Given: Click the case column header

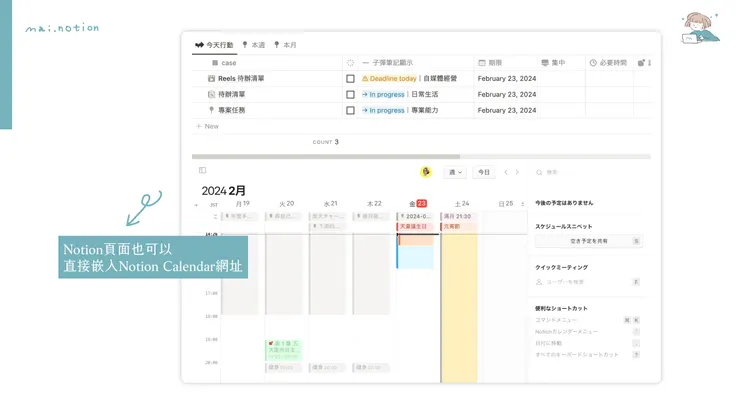Looking at the screenshot, I should pyautogui.click(x=224, y=63).
